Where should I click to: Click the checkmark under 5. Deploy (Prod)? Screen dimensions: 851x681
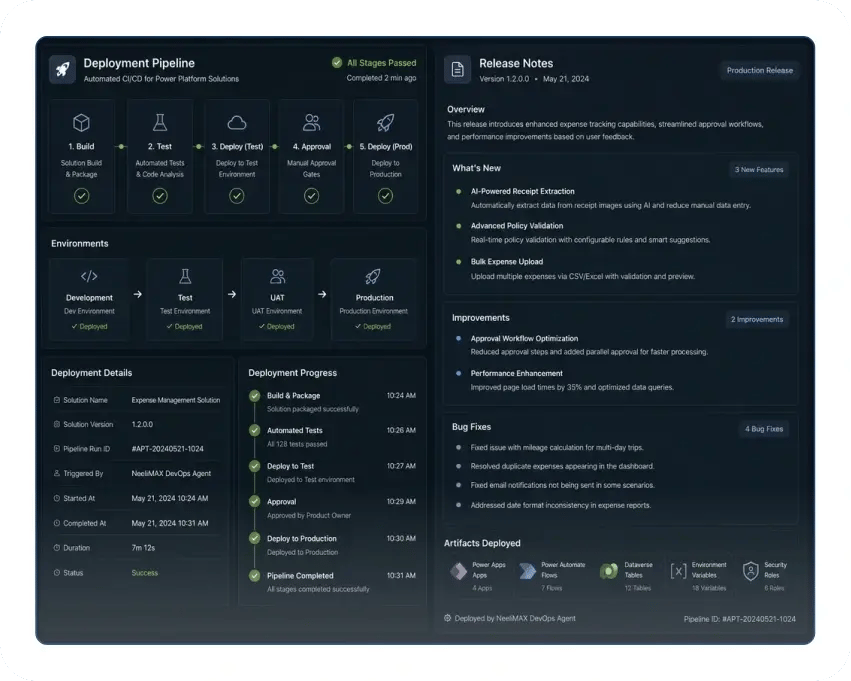point(385,196)
